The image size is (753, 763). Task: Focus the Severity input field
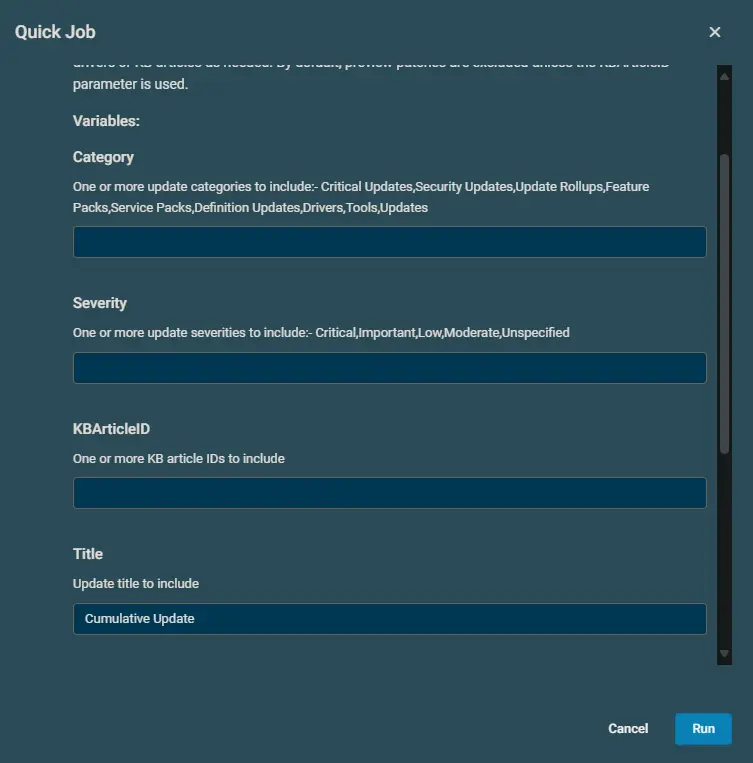[389, 368]
